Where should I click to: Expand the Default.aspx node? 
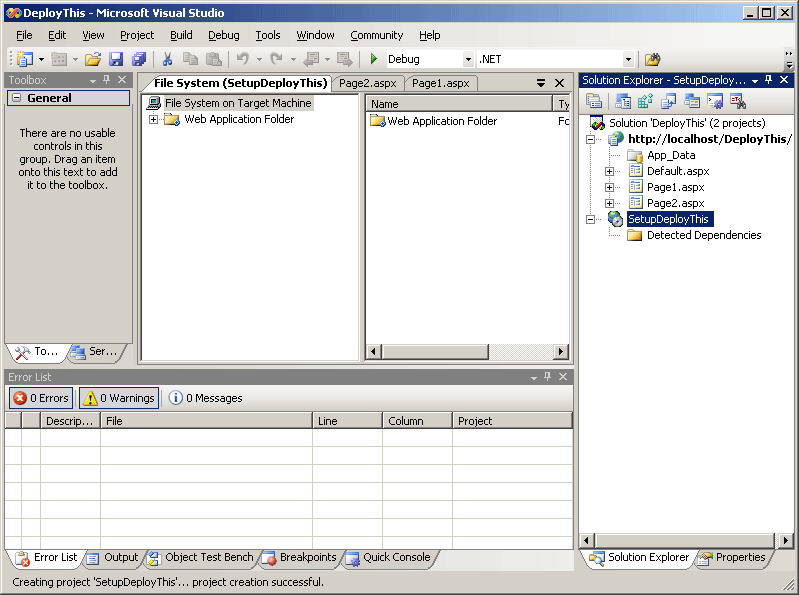point(609,171)
